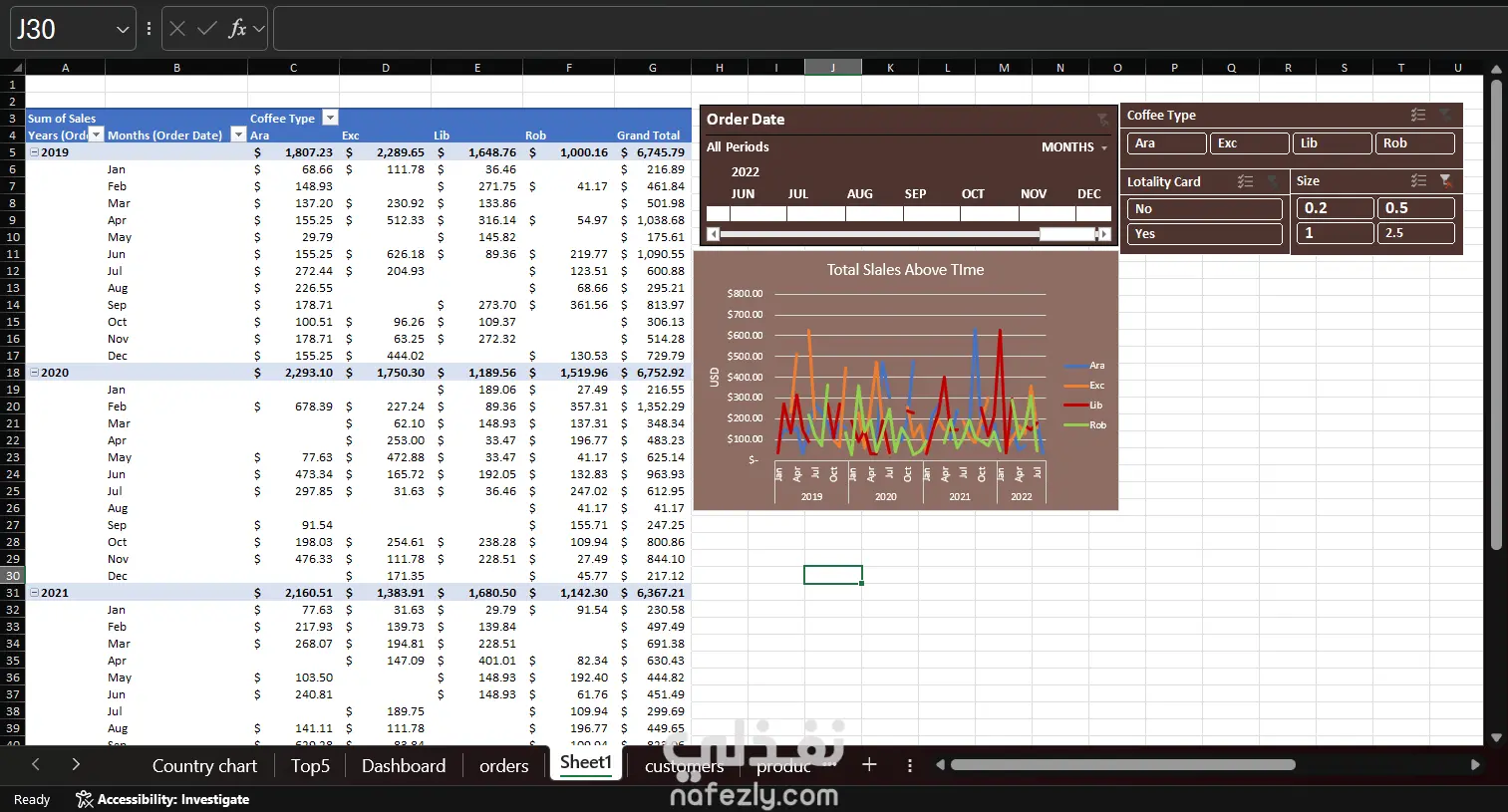1508x812 pixels.
Task: Click the horizontal sheet scrollbar thumb
Action: click(1123, 765)
